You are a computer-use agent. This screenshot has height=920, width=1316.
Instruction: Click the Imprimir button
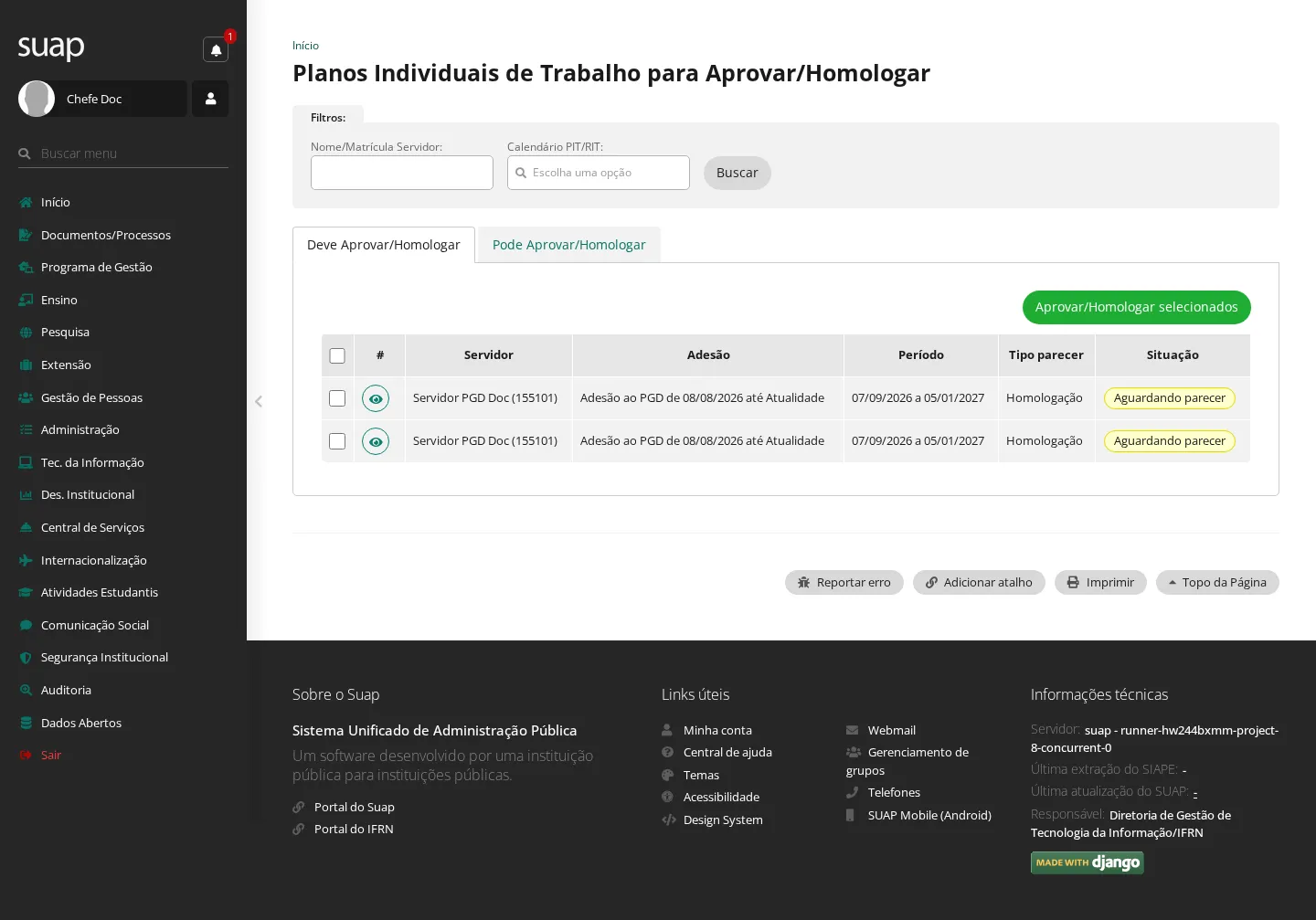tap(1100, 583)
